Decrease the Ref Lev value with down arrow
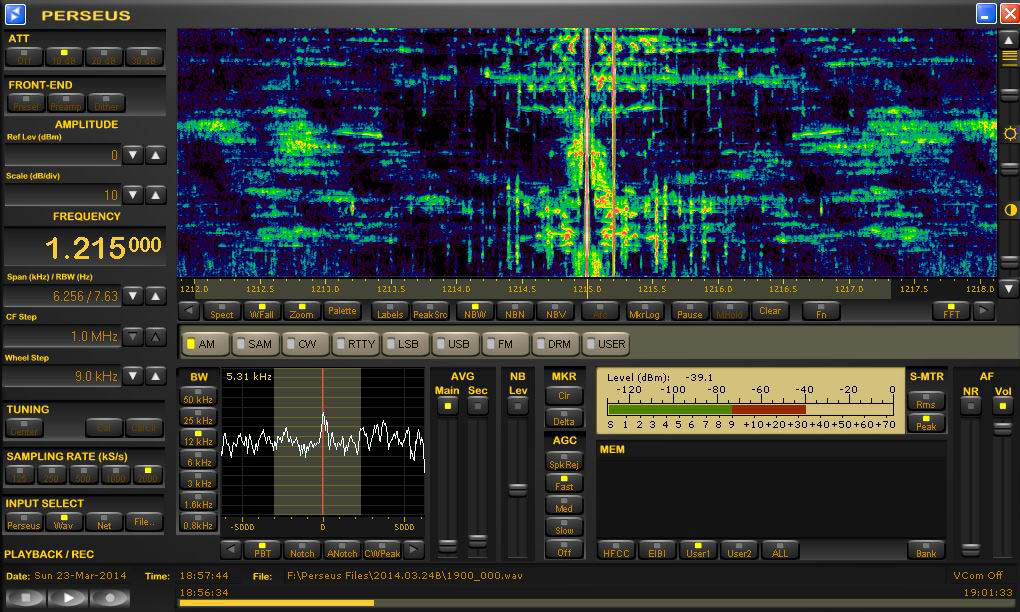1020x612 pixels. click(x=133, y=155)
